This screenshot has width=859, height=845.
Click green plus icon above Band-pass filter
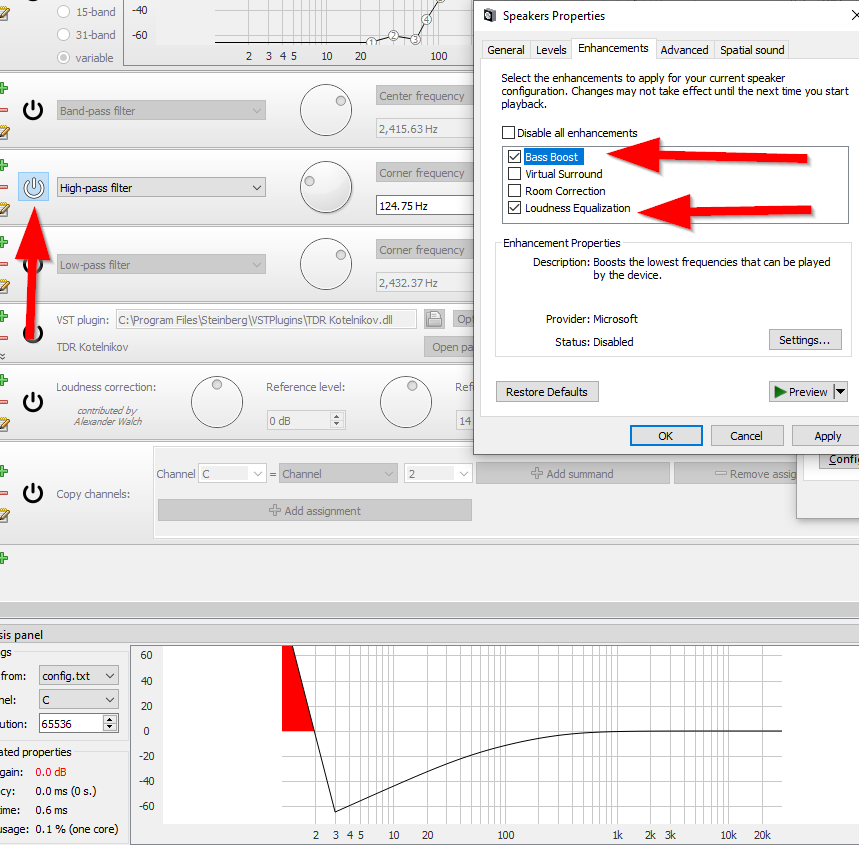[x=3, y=88]
